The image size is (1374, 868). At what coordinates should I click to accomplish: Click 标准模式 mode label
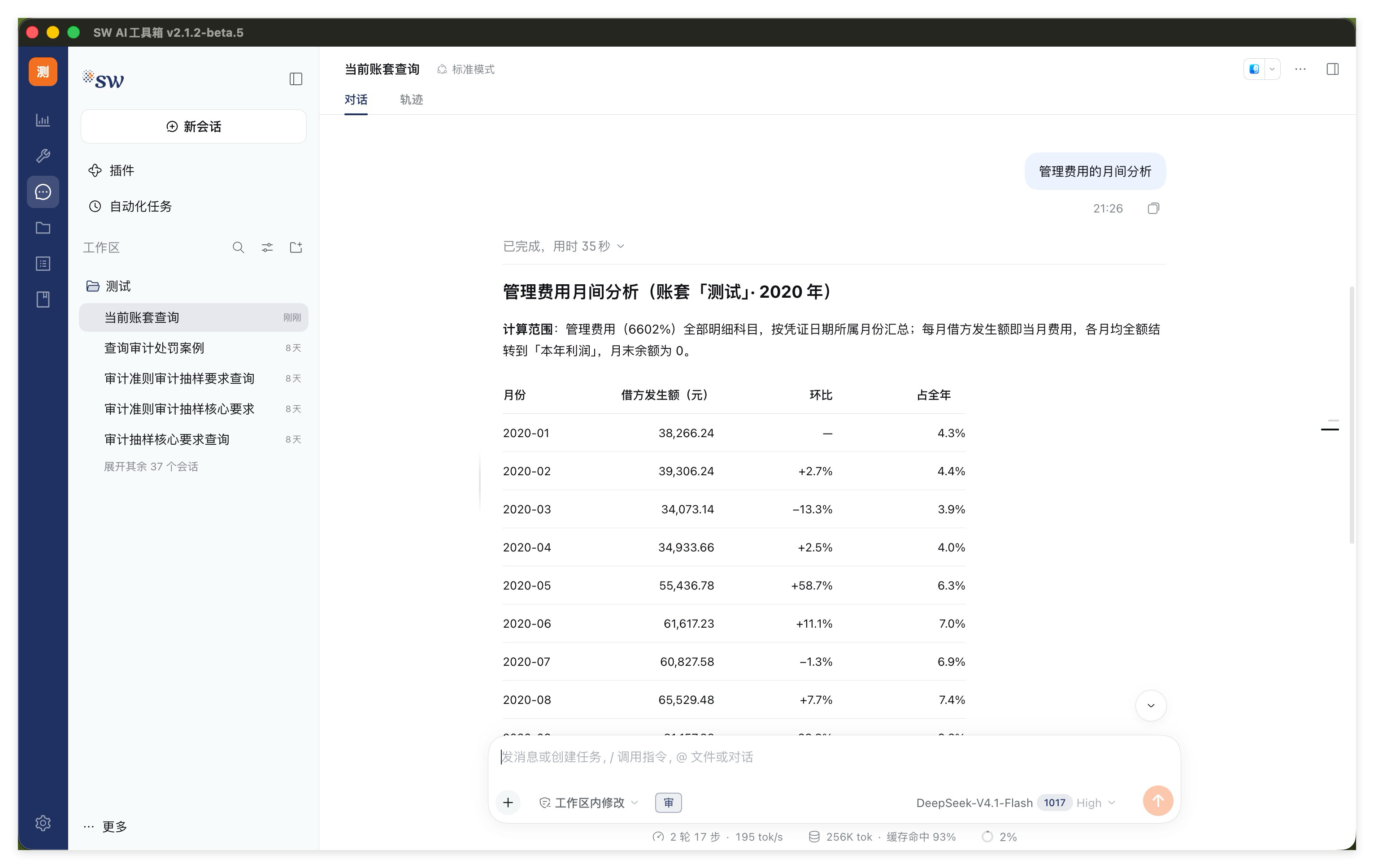tap(466, 69)
